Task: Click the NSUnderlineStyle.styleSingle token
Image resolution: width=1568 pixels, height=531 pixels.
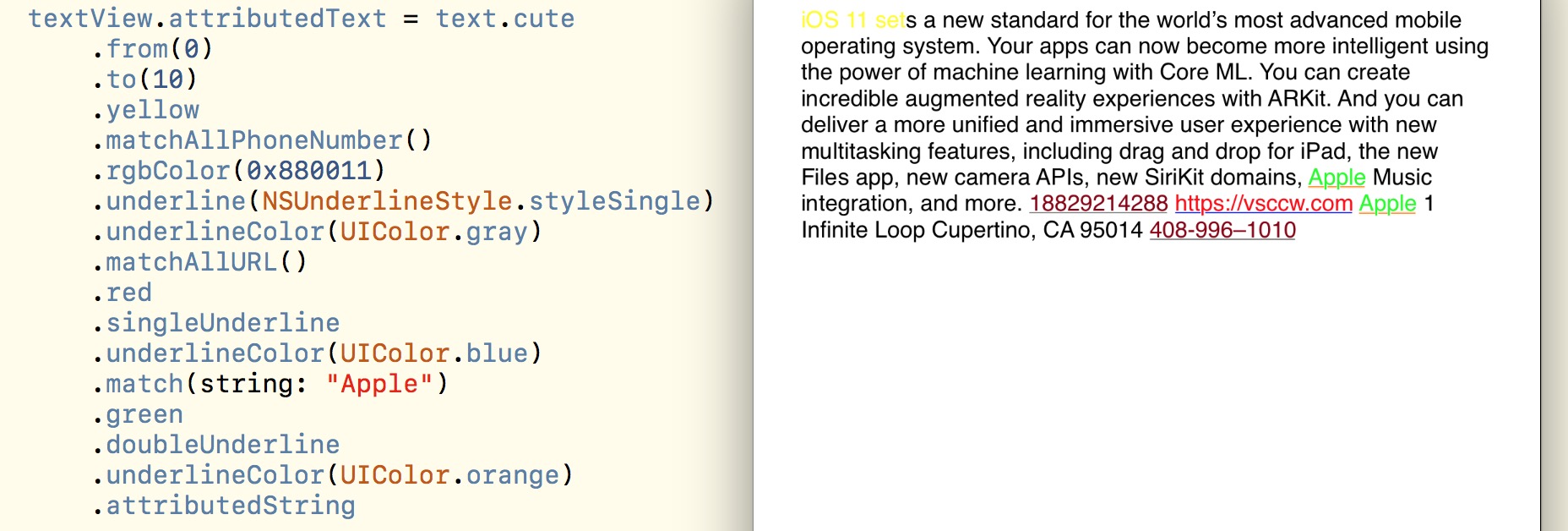Action: (482, 201)
